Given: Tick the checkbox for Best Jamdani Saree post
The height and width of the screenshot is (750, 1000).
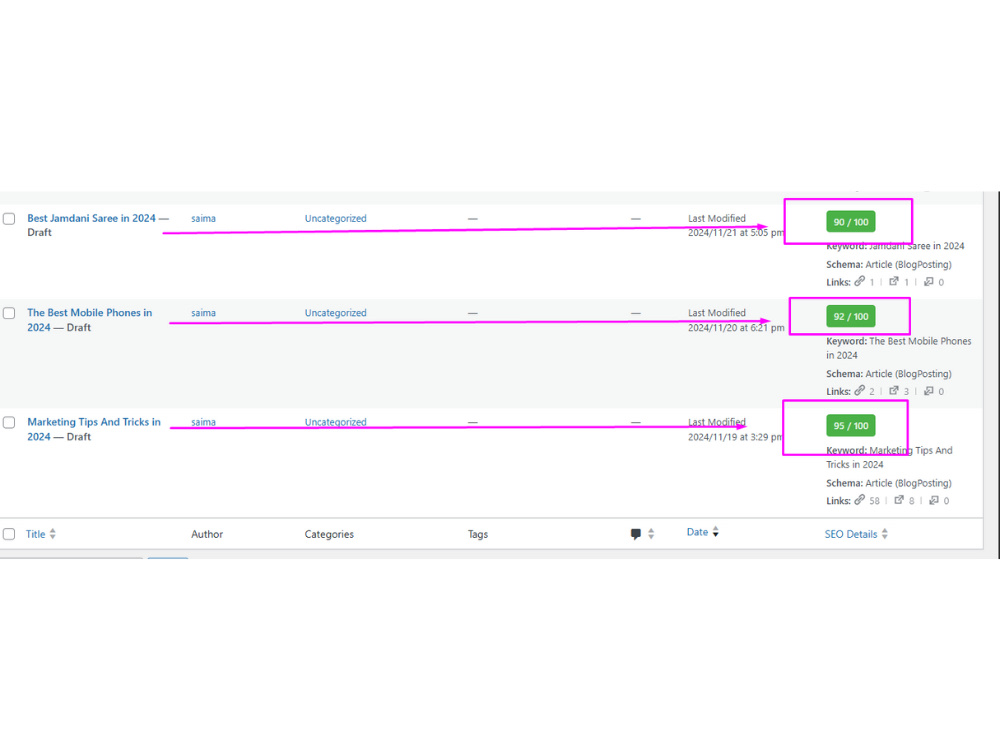Looking at the screenshot, I should [9, 219].
